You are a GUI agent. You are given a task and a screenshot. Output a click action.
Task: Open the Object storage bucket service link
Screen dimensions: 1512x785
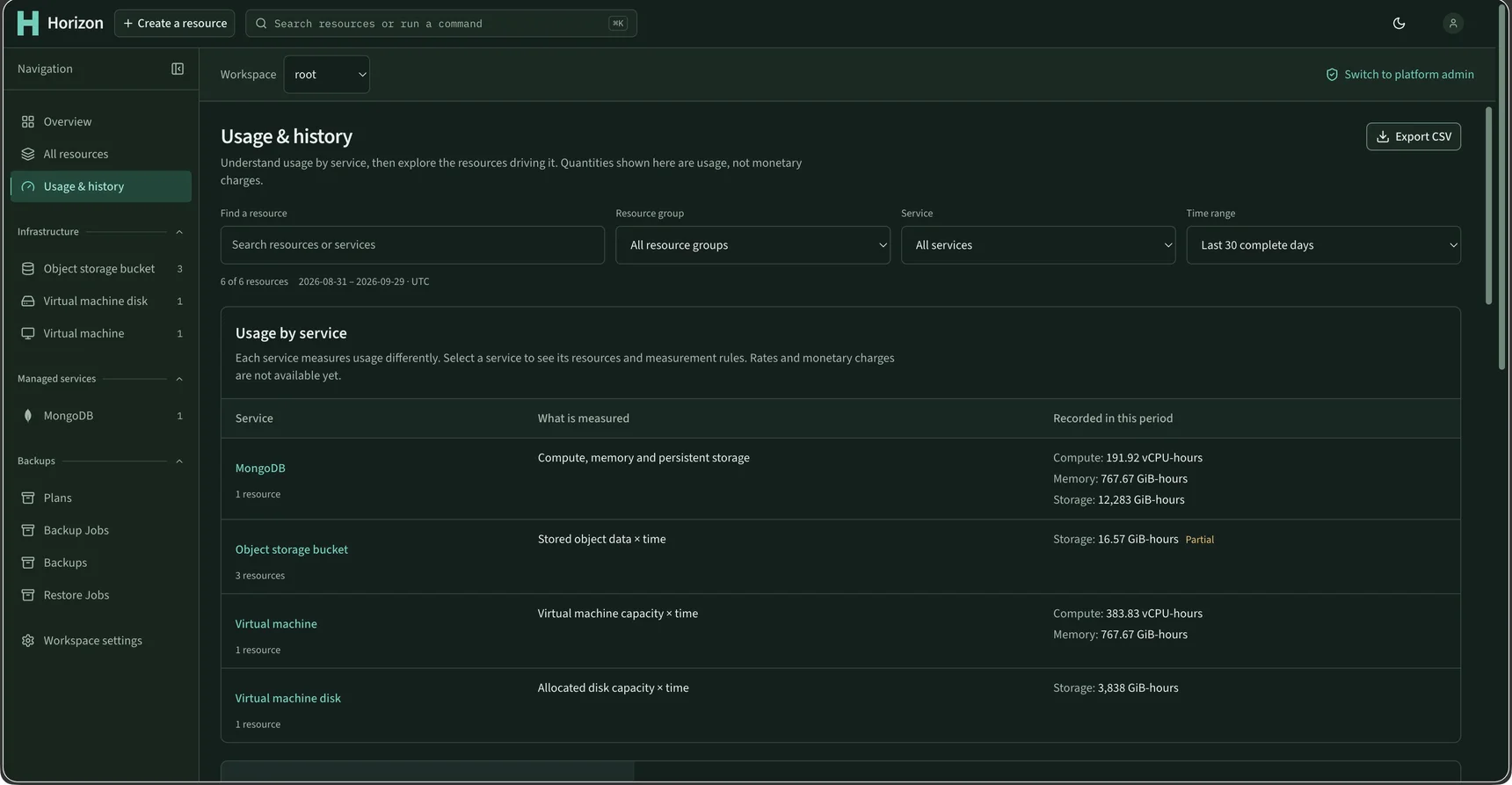[x=292, y=549]
